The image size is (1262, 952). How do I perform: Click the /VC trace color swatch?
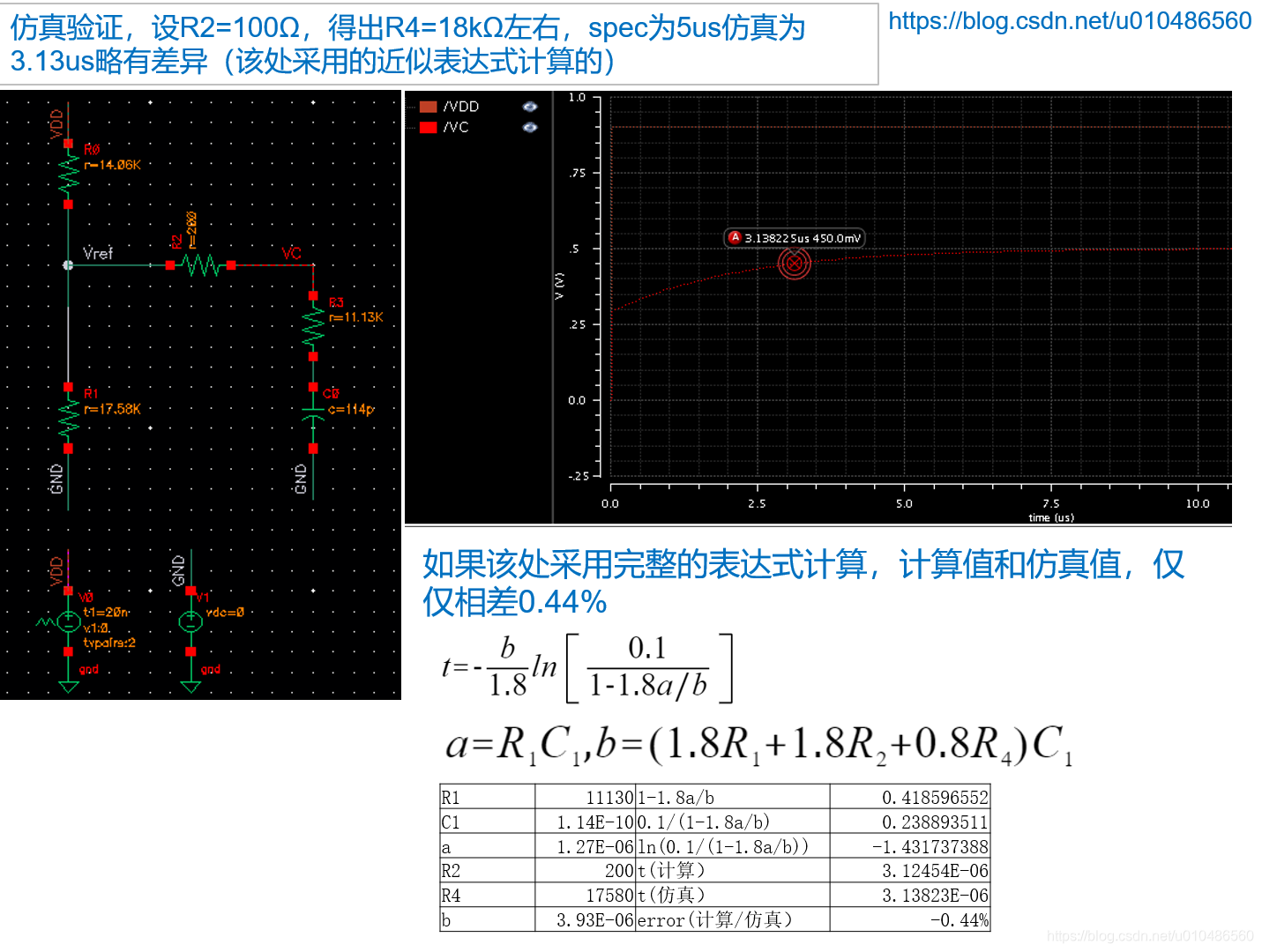[429, 128]
